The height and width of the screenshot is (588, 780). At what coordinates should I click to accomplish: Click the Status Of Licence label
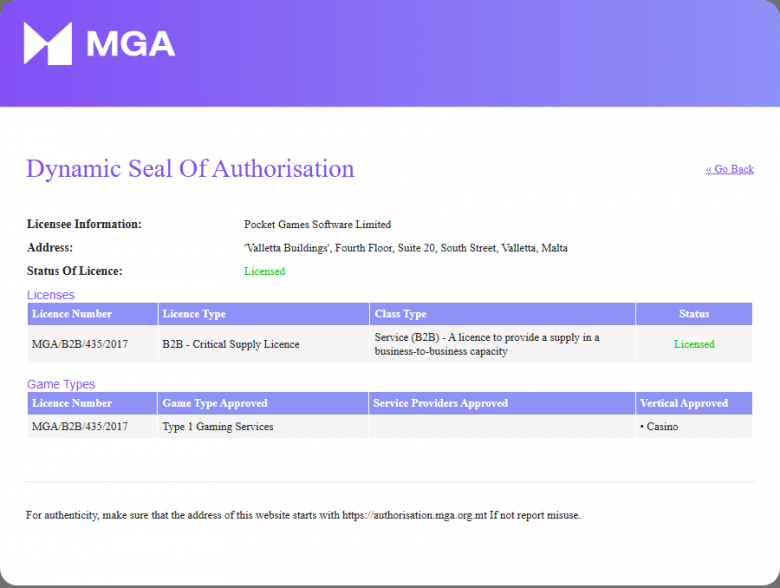click(74, 271)
